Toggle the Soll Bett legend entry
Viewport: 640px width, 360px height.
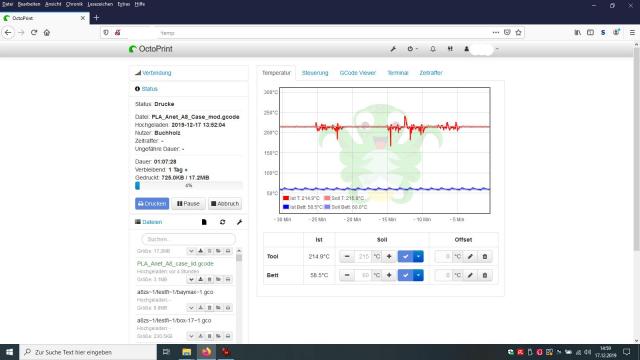345,207
